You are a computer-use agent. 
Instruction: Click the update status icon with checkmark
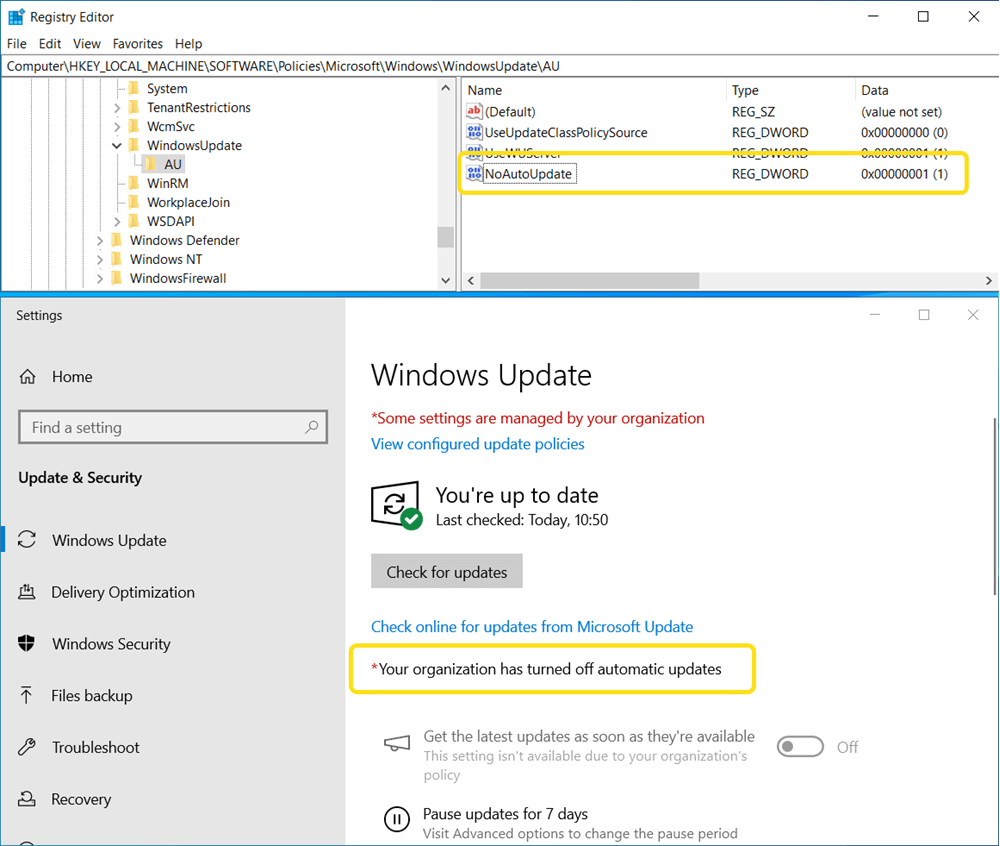[397, 505]
